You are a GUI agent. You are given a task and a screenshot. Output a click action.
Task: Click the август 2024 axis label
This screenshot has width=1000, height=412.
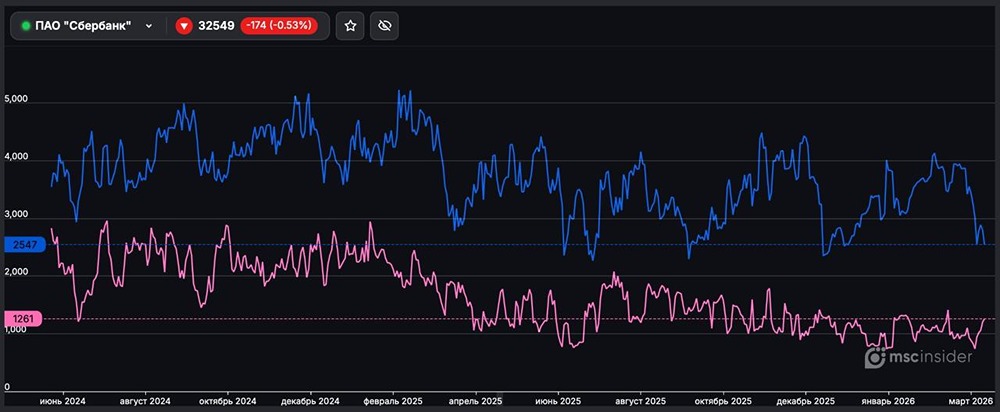click(x=146, y=401)
